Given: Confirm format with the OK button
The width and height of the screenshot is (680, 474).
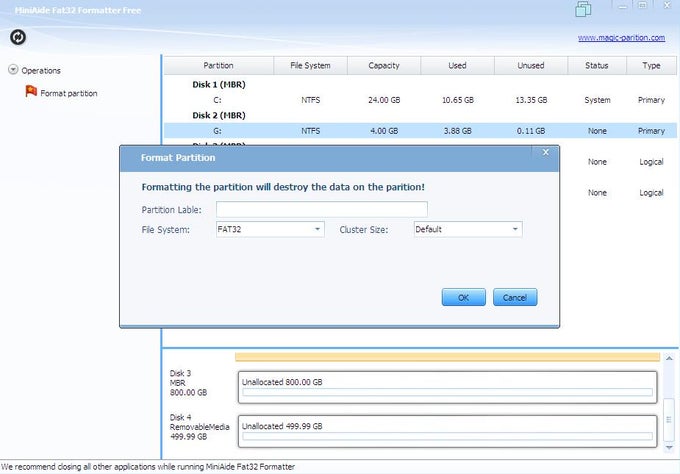Looking at the screenshot, I should [464, 297].
